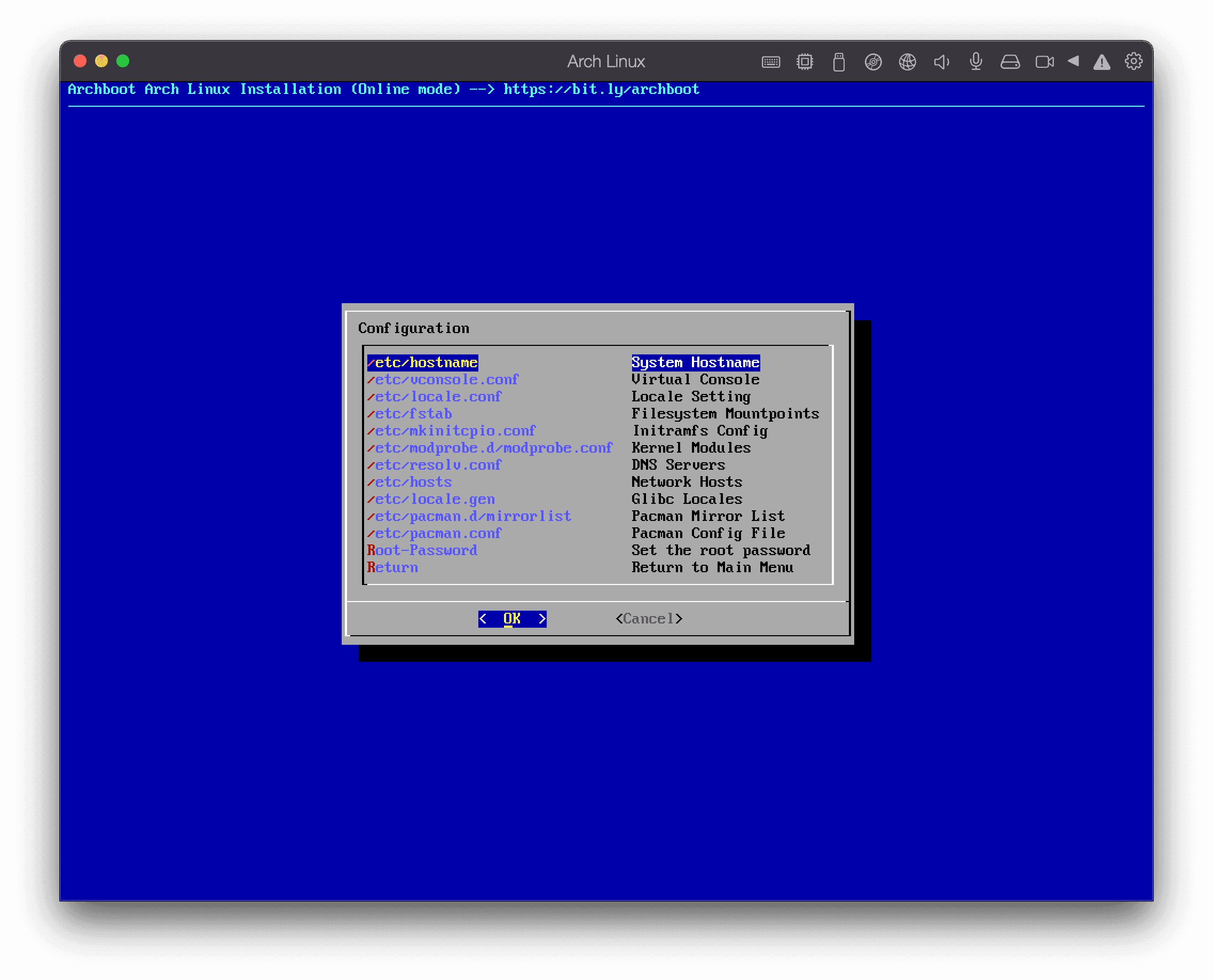Select /etc/fstab entry
Image resolution: width=1213 pixels, height=980 pixels.
(x=409, y=414)
